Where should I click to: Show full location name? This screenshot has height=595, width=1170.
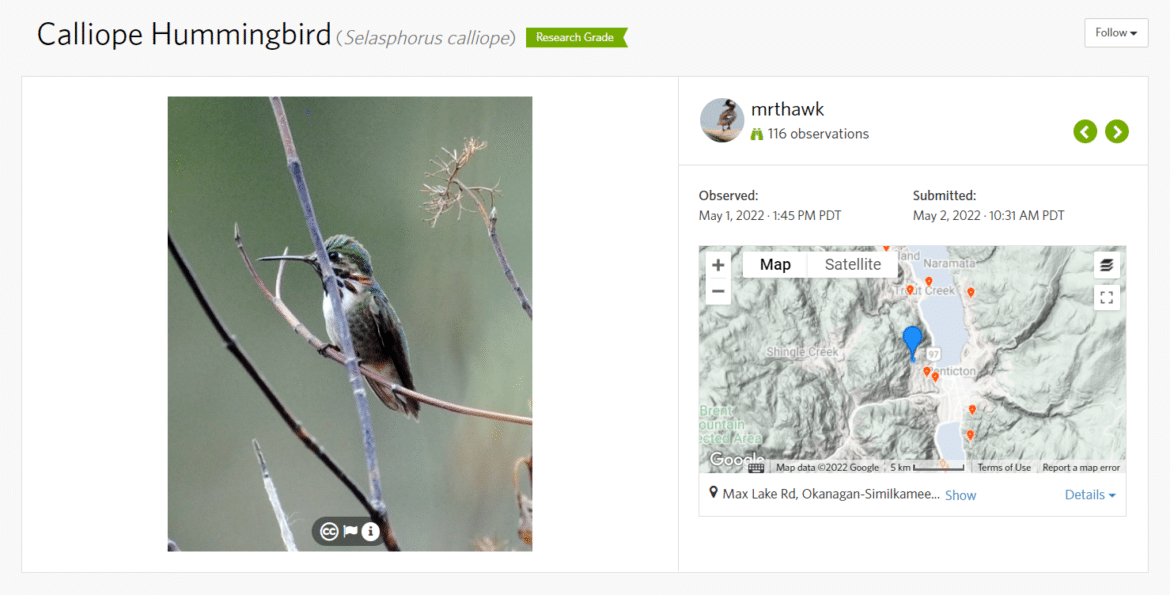(x=960, y=495)
